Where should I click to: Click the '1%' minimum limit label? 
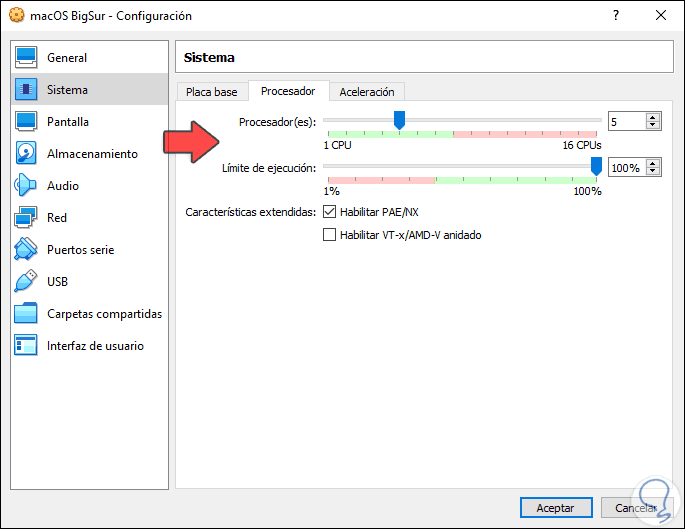click(x=331, y=191)
